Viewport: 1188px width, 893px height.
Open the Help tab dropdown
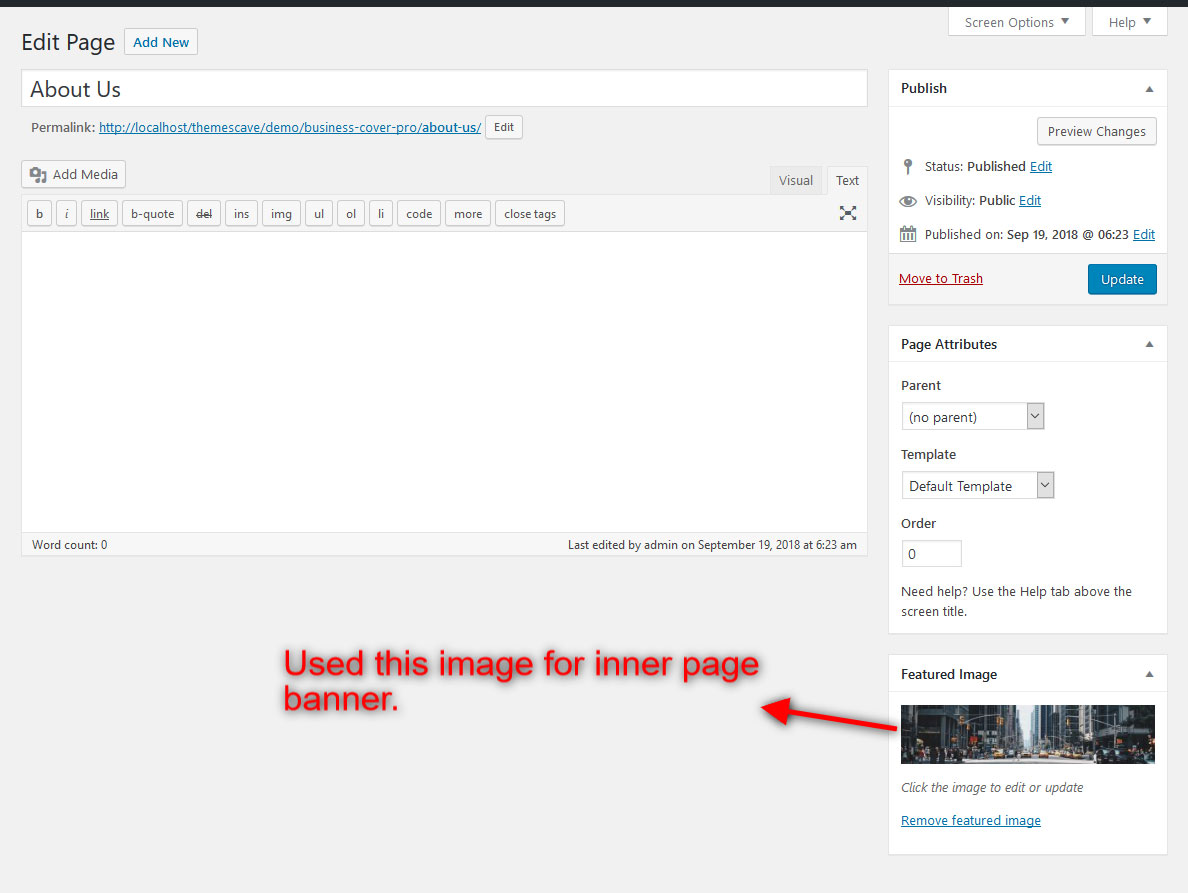(x=1129, y=22)
